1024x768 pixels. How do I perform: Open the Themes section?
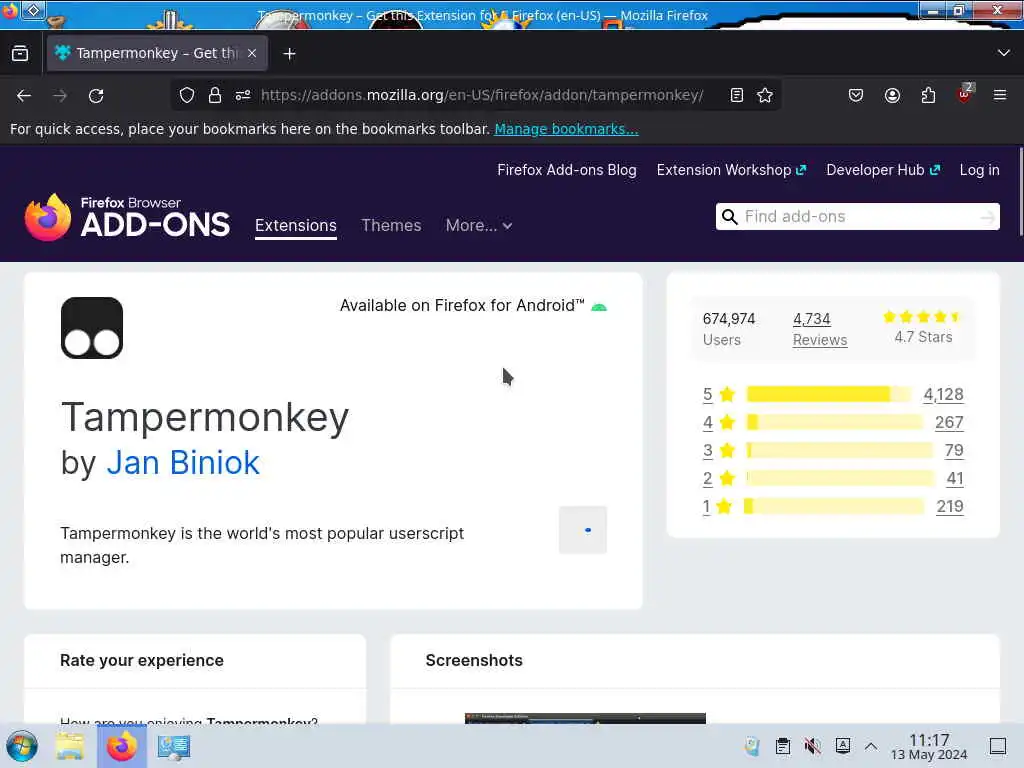pos(391,225)
